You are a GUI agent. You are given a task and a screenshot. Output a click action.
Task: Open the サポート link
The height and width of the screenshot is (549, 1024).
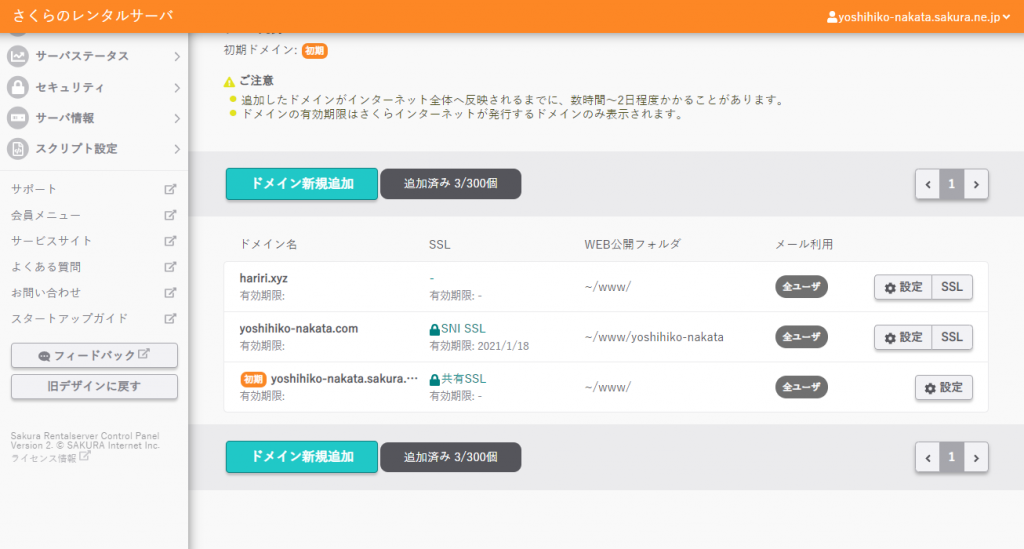pyautogui.click(x=34, y=189)
